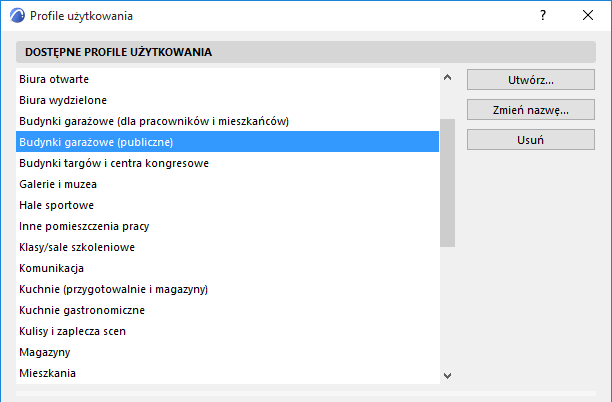
Task: Select the Hale sportowe profile
Action: [x=228, y=205]
